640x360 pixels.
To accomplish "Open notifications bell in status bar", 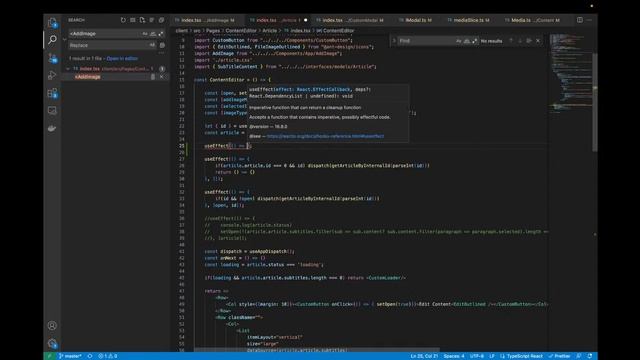I will (590, 356).
